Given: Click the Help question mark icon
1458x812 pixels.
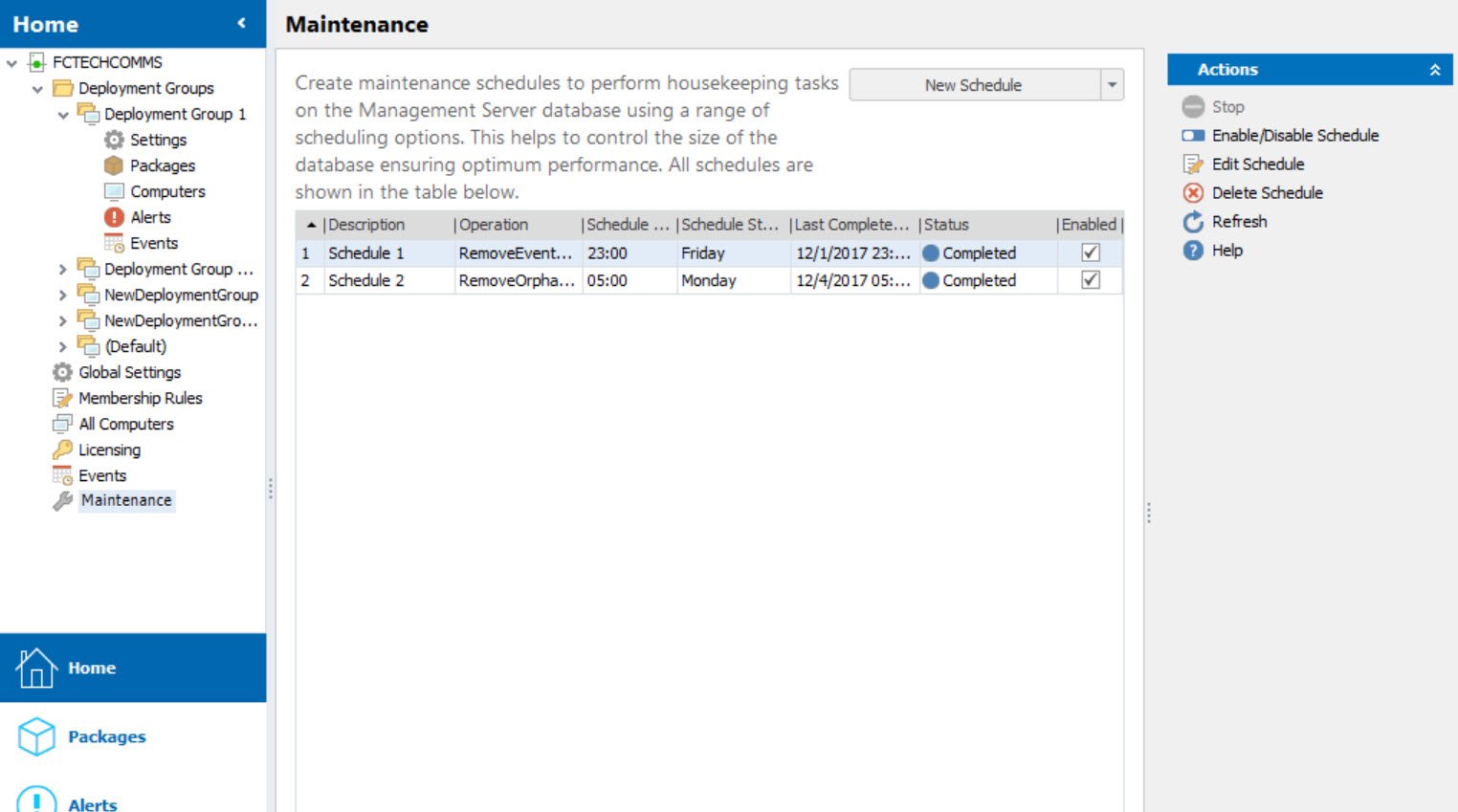Looking at the screenshot, I should pos(1193,251).
